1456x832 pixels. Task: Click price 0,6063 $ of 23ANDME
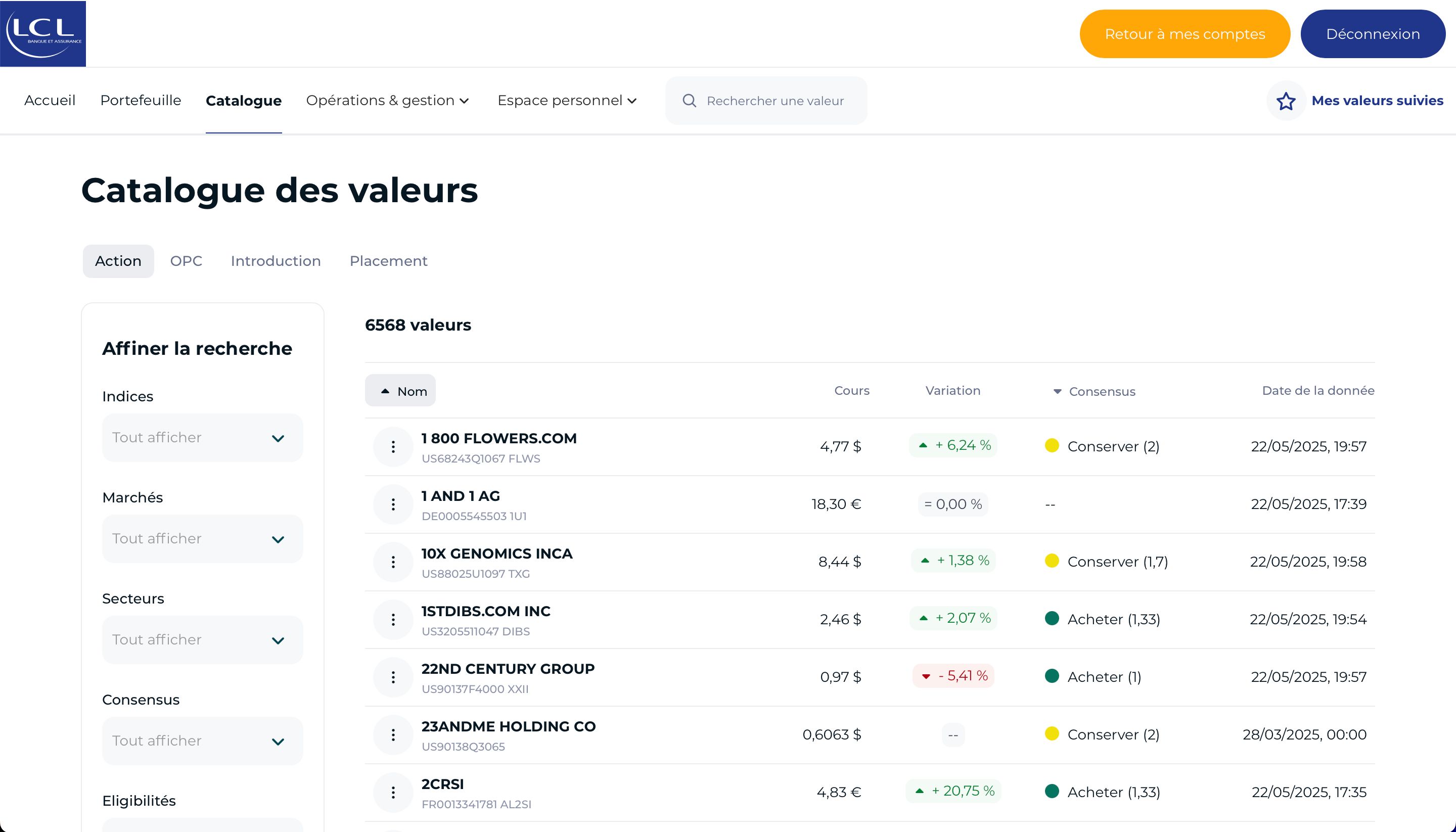coord(832,735)
